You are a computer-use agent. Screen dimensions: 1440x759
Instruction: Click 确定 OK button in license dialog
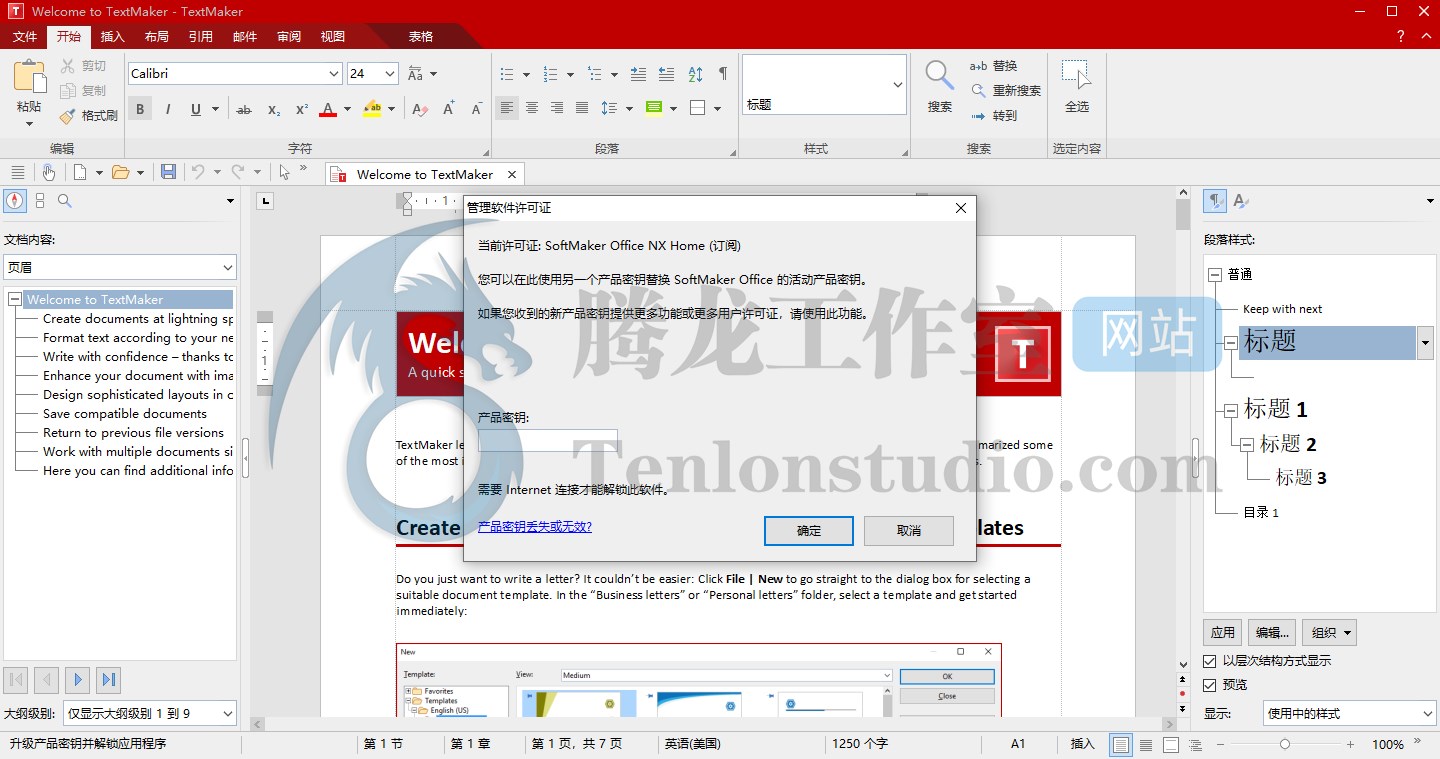pyautogui.click(x=809, y=531)
